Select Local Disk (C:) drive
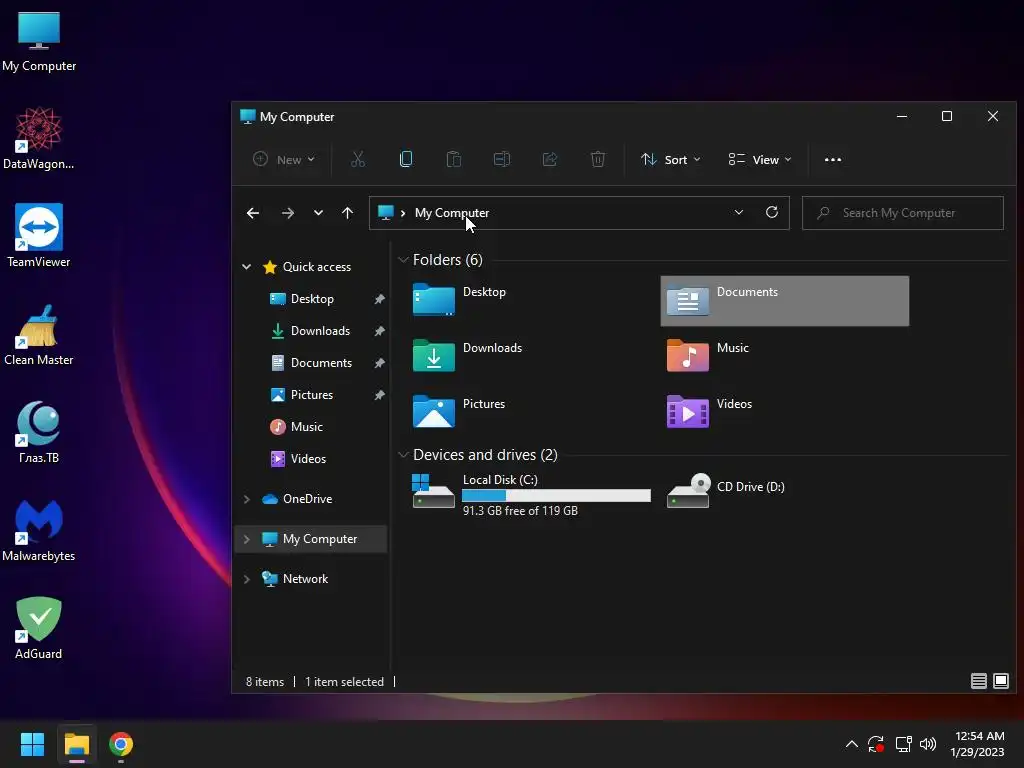 click(x=531, y=495)
